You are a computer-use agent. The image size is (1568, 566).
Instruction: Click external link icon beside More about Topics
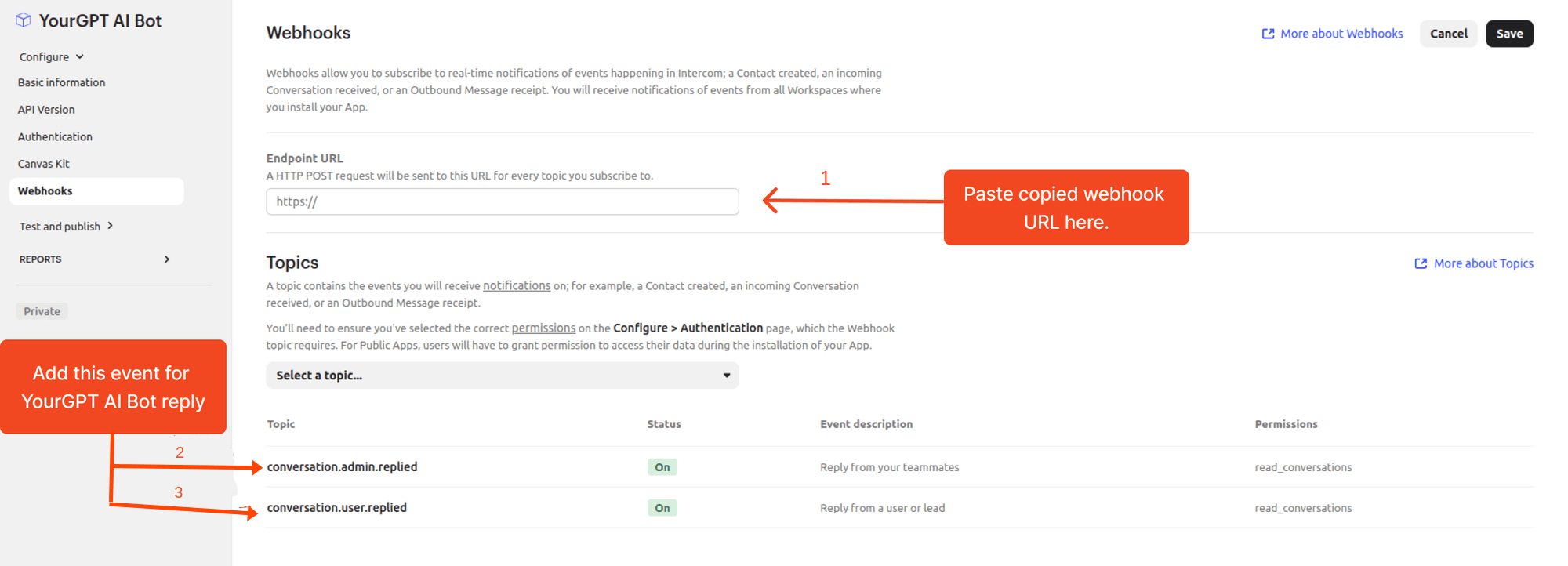click(1421, 263)
